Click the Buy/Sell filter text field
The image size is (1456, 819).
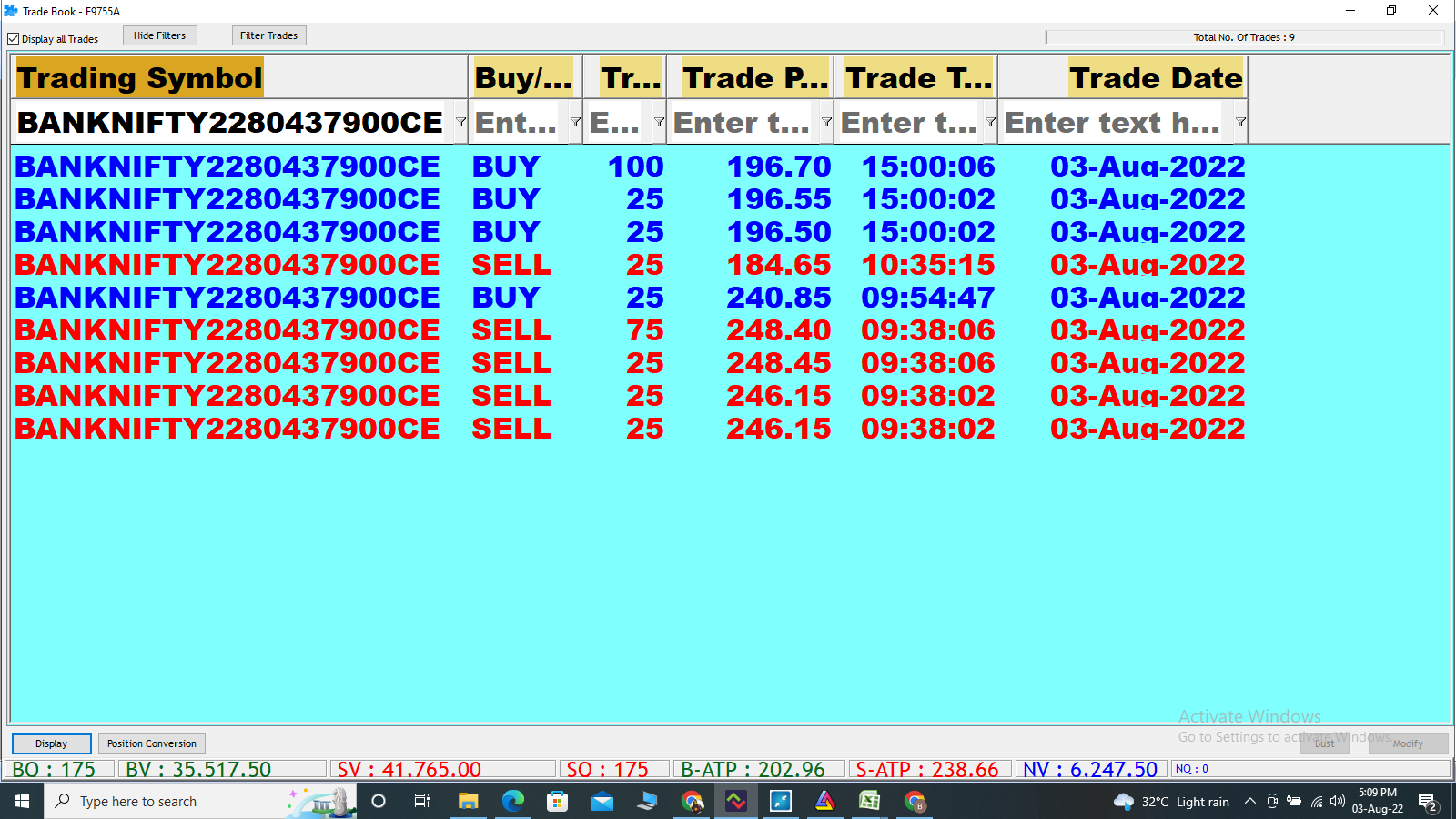coord(519,122)
